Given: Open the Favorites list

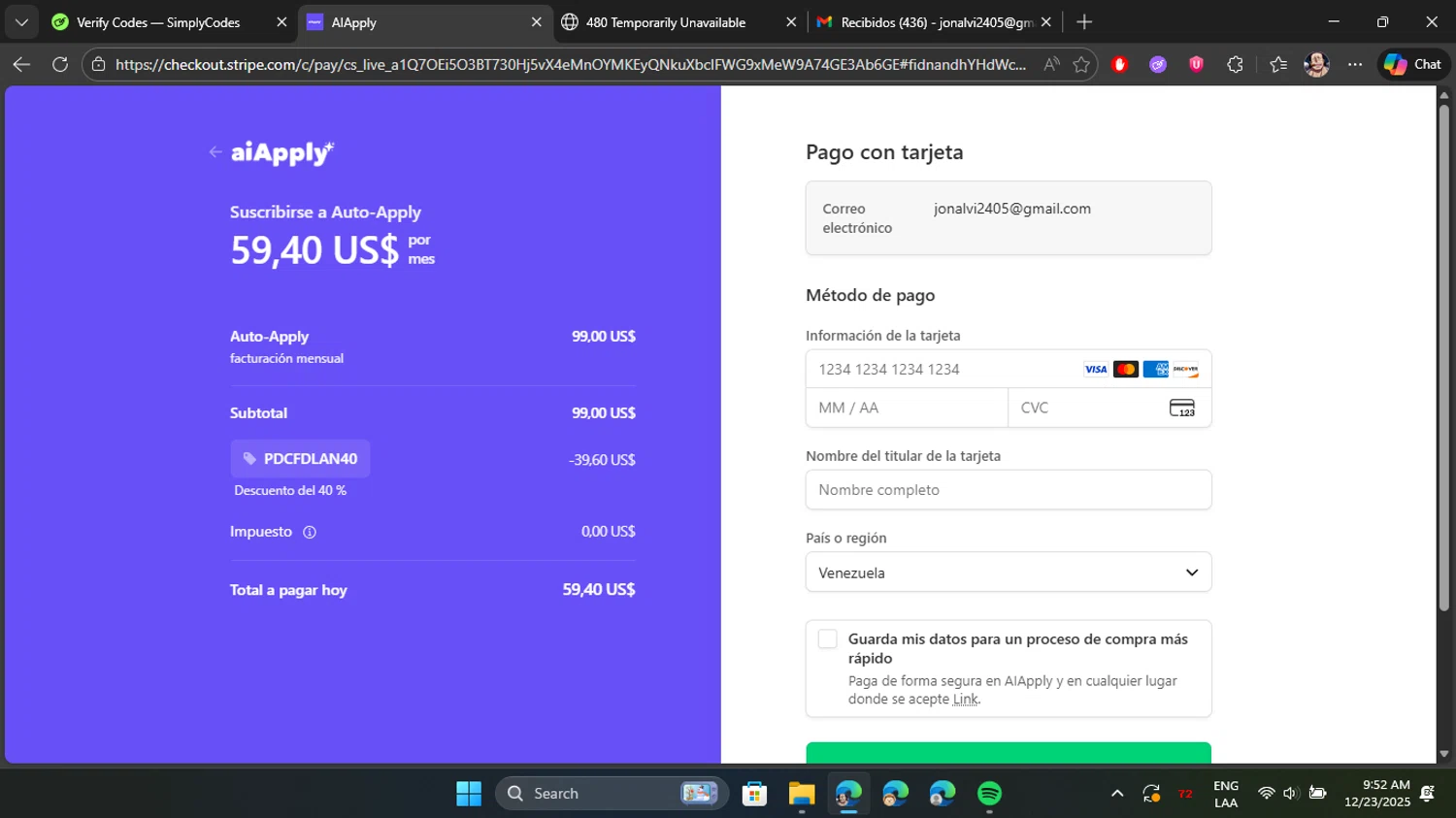Looking at the screenshot, I should pos(1278,64).
